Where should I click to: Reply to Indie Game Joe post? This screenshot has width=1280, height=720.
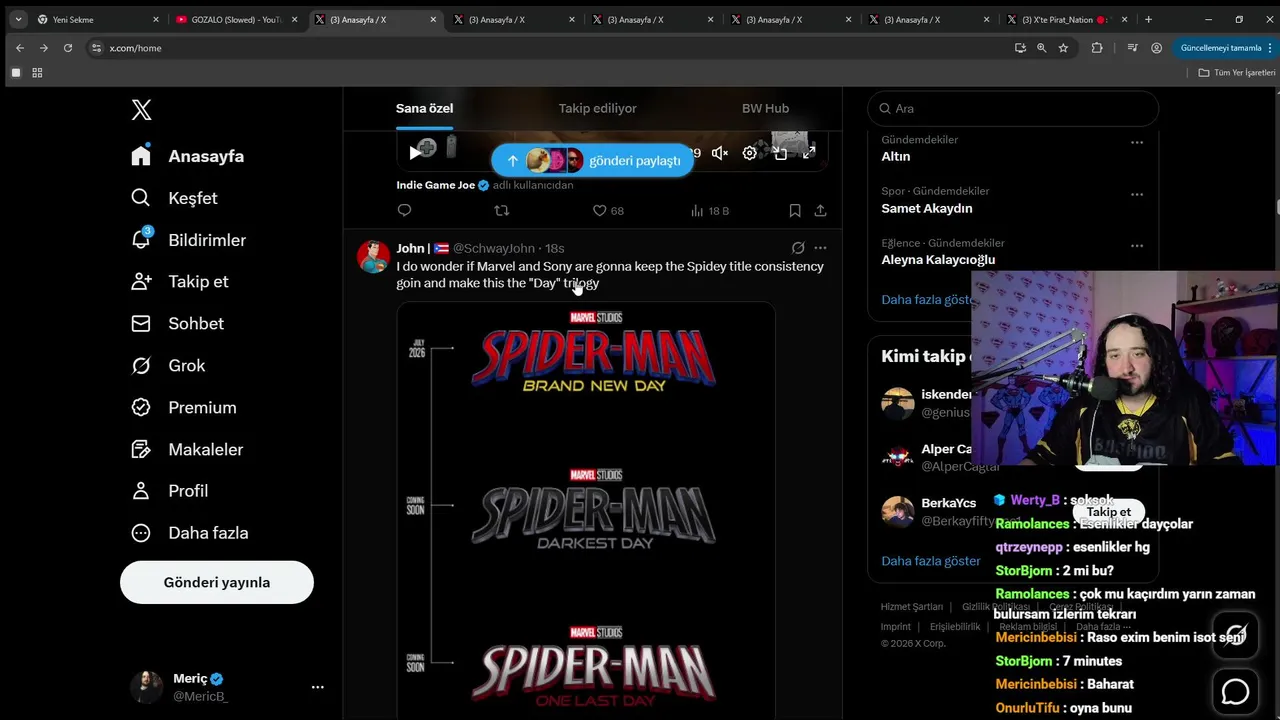pyautogui.click(x=404, y=210)
